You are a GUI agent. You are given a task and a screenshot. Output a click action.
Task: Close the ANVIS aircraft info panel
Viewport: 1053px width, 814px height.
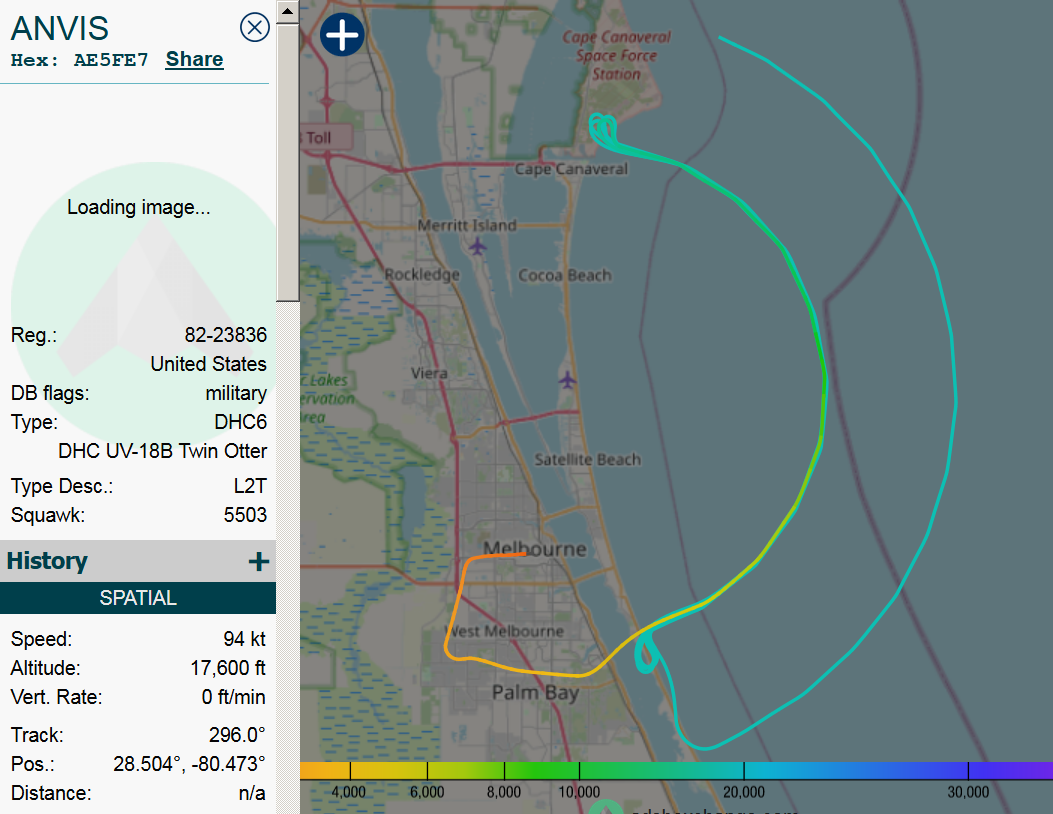pos(255,28)
